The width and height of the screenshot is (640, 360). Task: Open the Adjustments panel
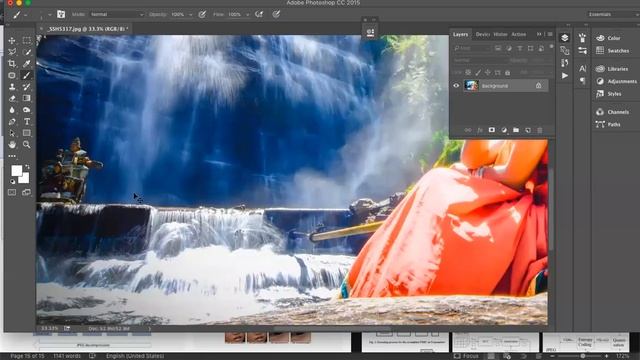pos(616,81)
